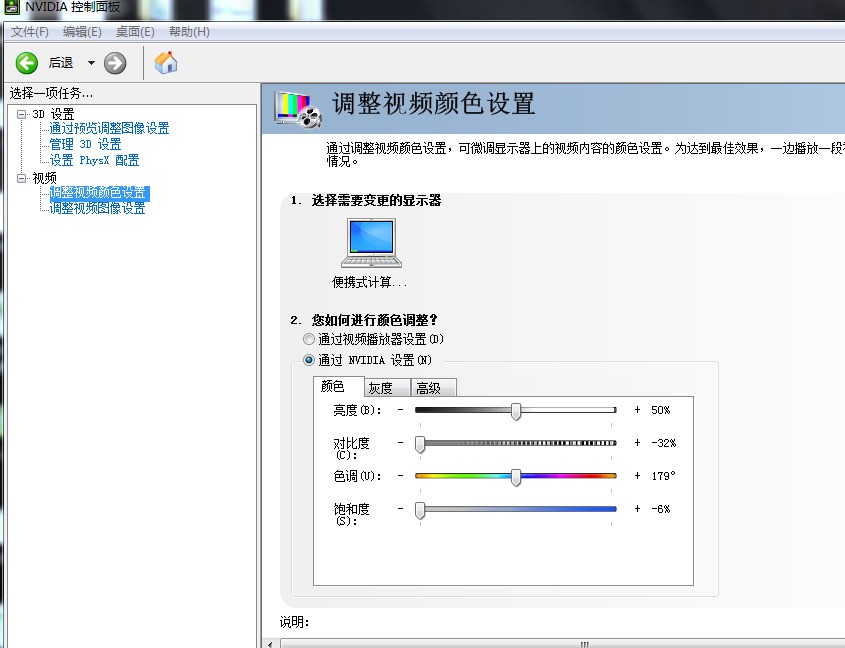Collapse the 视频 tree node
845x648 pixels.
[22, 178]
